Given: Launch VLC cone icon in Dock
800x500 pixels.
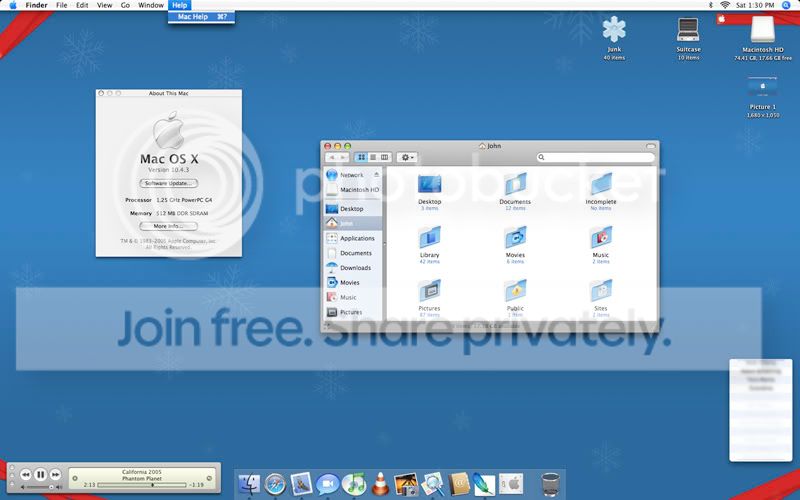Looking at the screenshot, I should pyautogui.click(x=380, y=484).
